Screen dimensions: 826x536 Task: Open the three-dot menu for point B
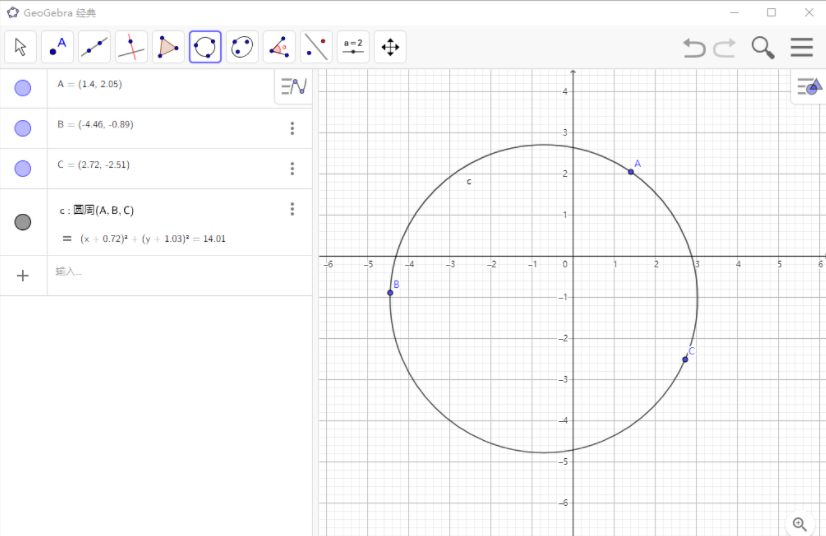click(292, 128)
